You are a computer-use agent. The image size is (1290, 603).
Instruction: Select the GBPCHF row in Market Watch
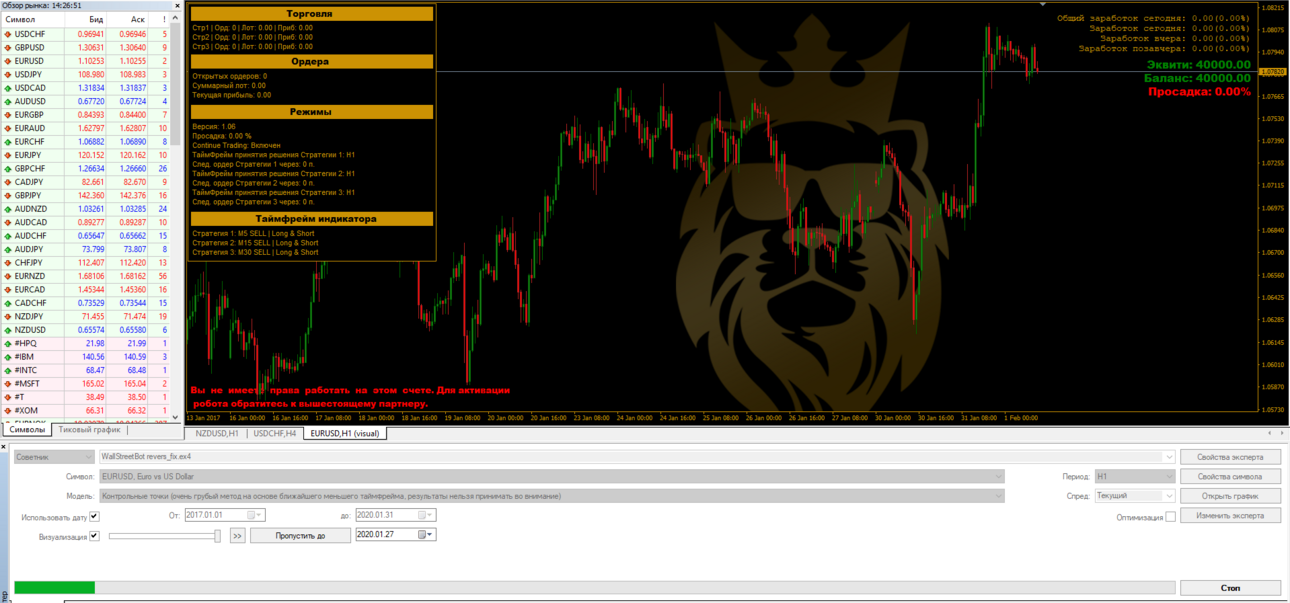pyautogui.click(x=86, y=169)
